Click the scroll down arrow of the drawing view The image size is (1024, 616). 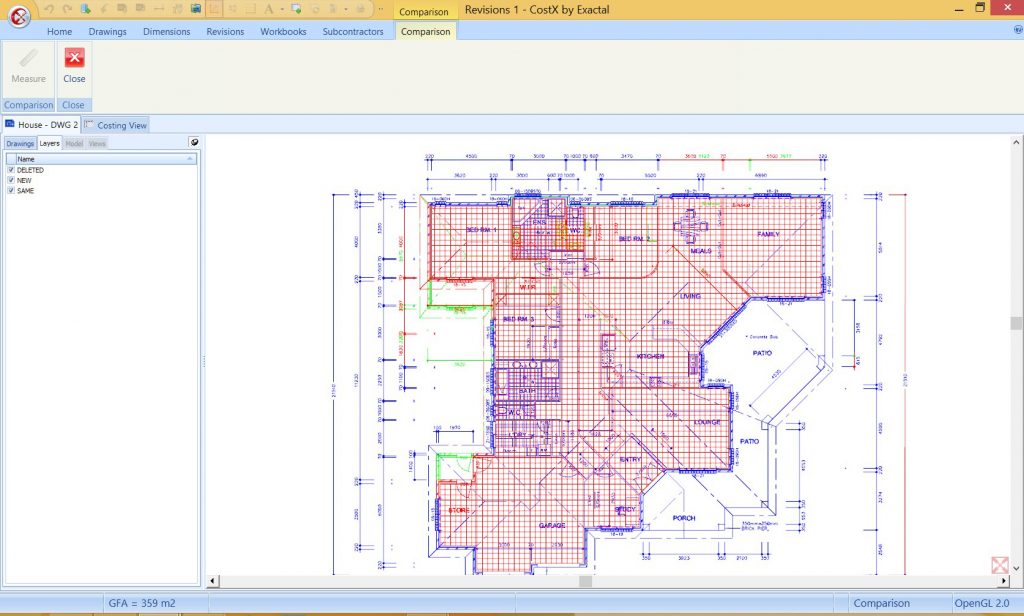1016,569
